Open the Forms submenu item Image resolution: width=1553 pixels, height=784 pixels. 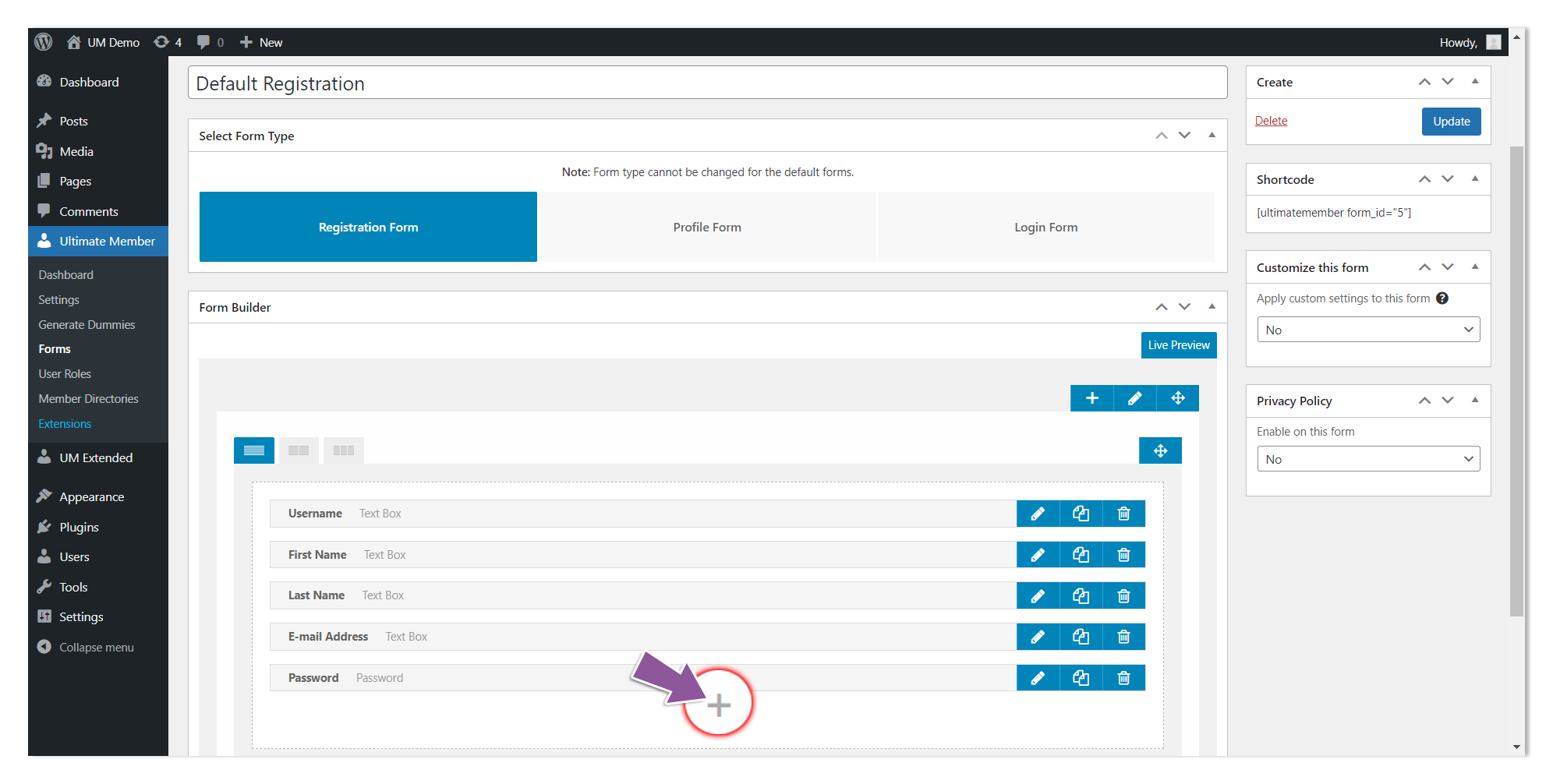pyautogui.click(x=55, y=349)
